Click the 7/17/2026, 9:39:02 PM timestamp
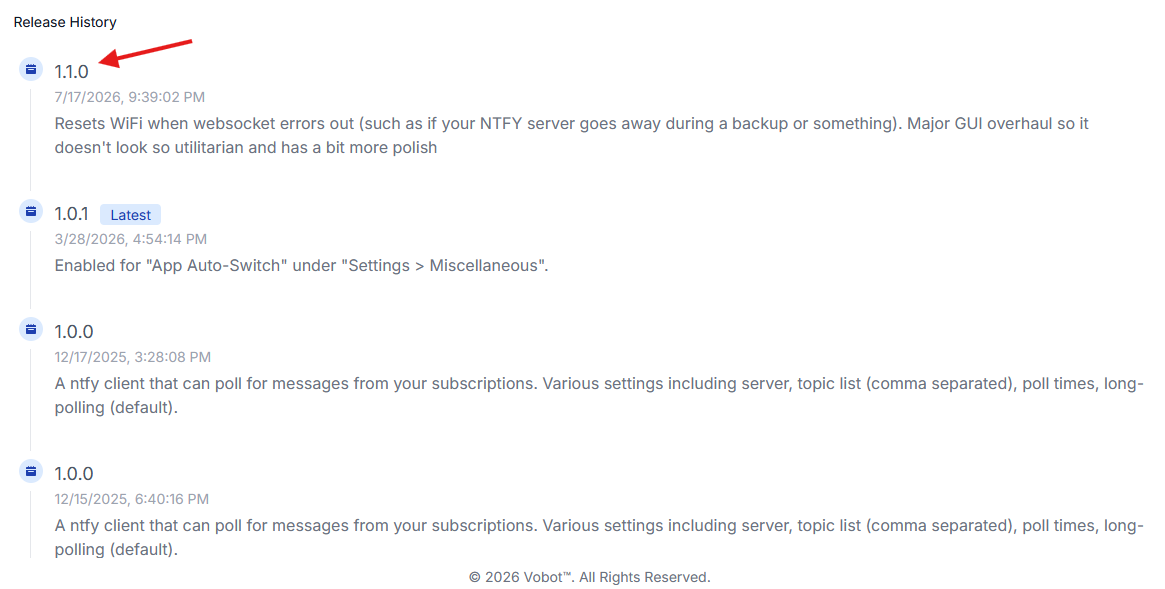The image size is (1165, 589). (129, 97)
